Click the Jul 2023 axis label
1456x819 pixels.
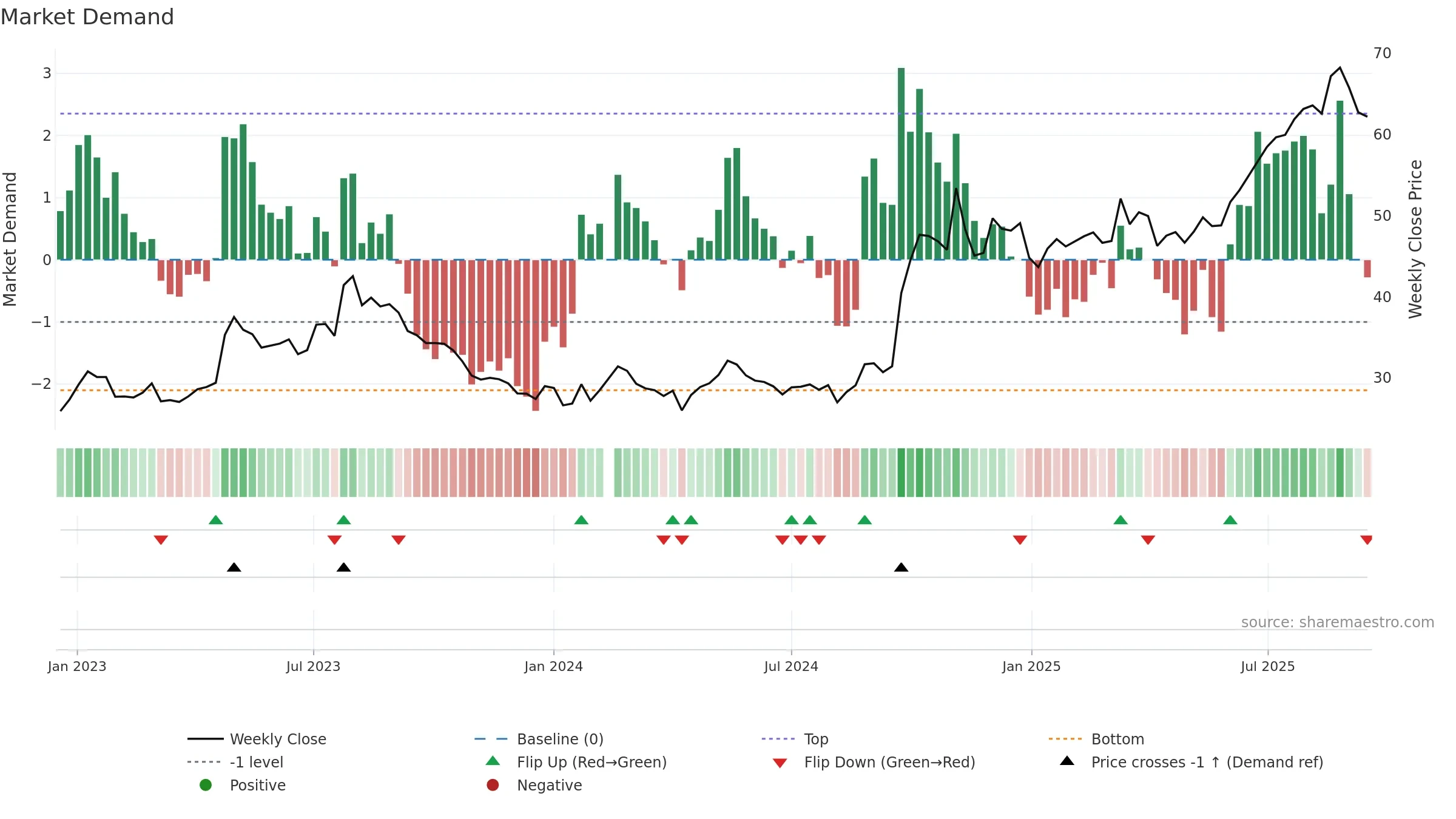[313, 666]
